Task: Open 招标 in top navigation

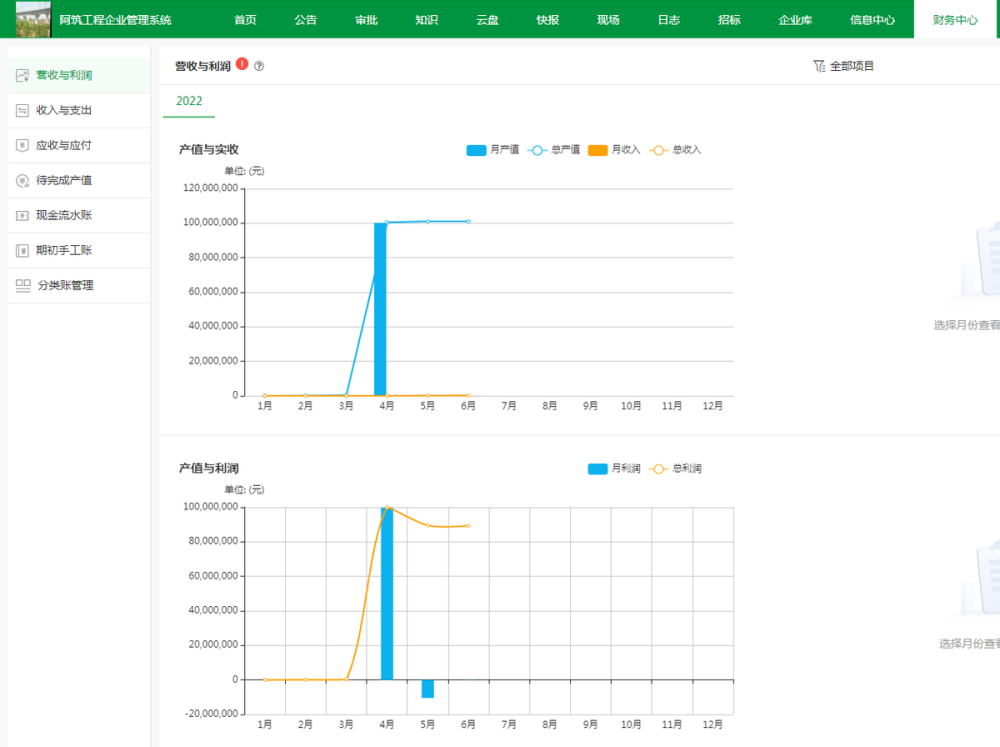Action: coord(730,20)
